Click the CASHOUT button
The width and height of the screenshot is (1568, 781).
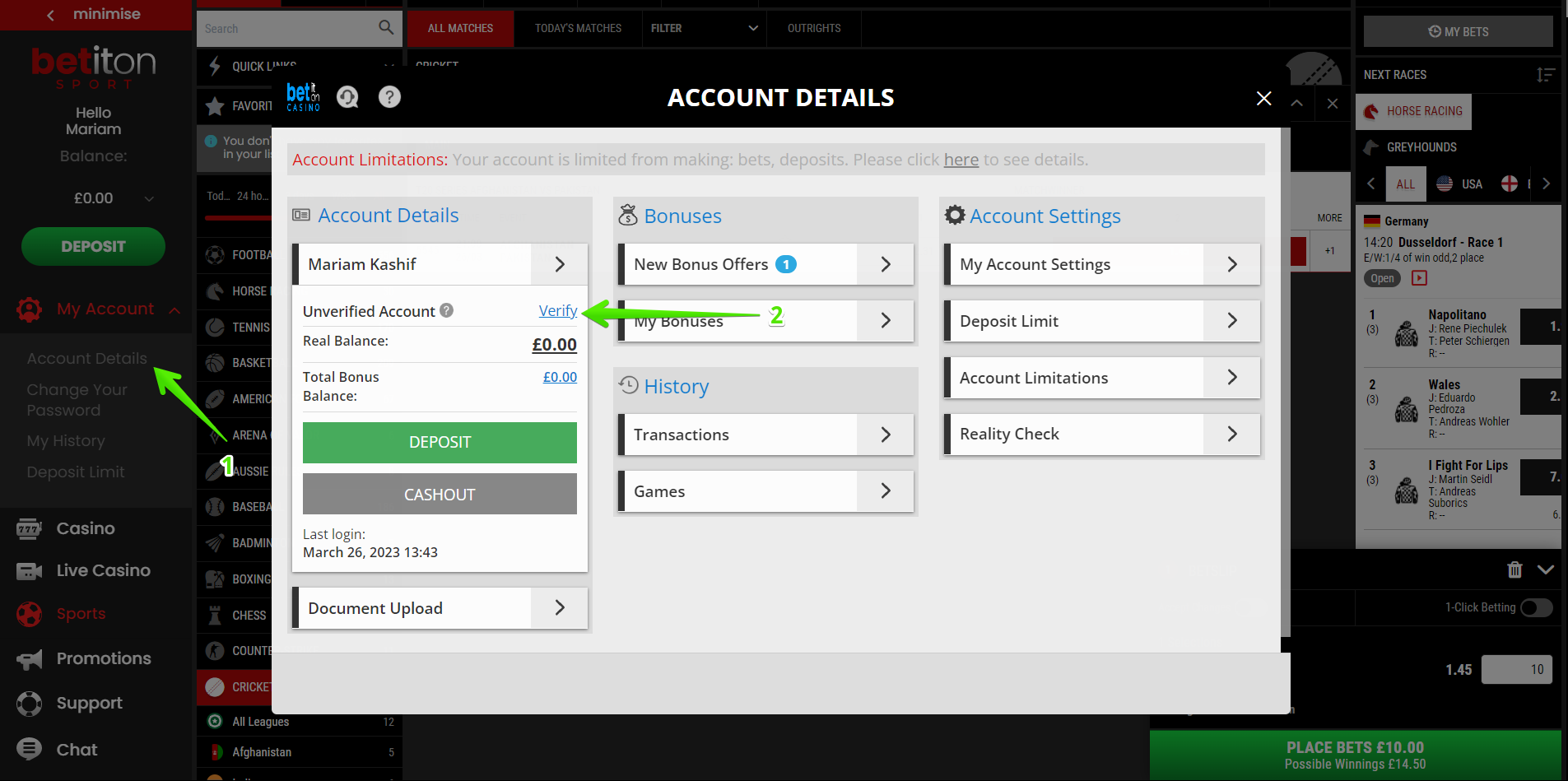coord(440,495)
